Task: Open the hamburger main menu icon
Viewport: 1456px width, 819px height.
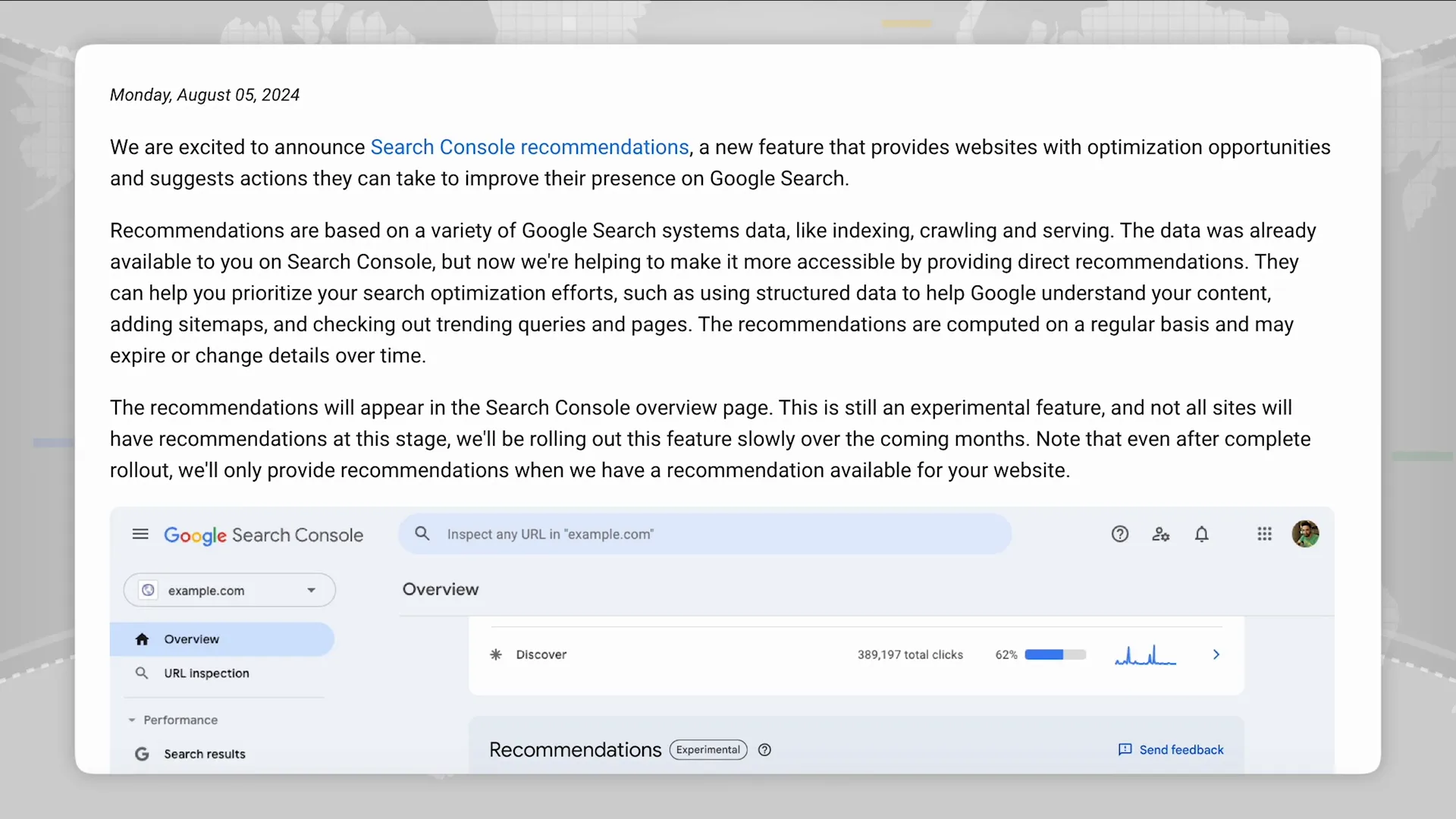Action: point(140,534)
